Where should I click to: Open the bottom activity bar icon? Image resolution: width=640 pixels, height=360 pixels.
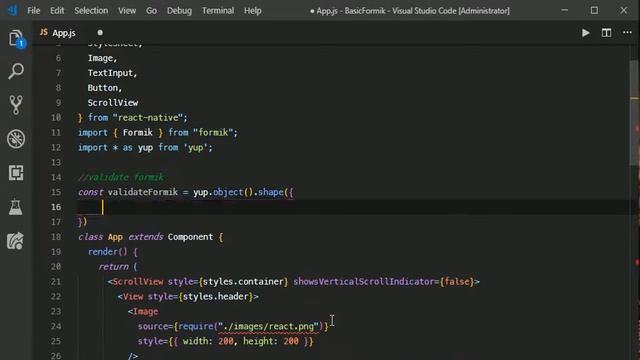click(16, 241)
